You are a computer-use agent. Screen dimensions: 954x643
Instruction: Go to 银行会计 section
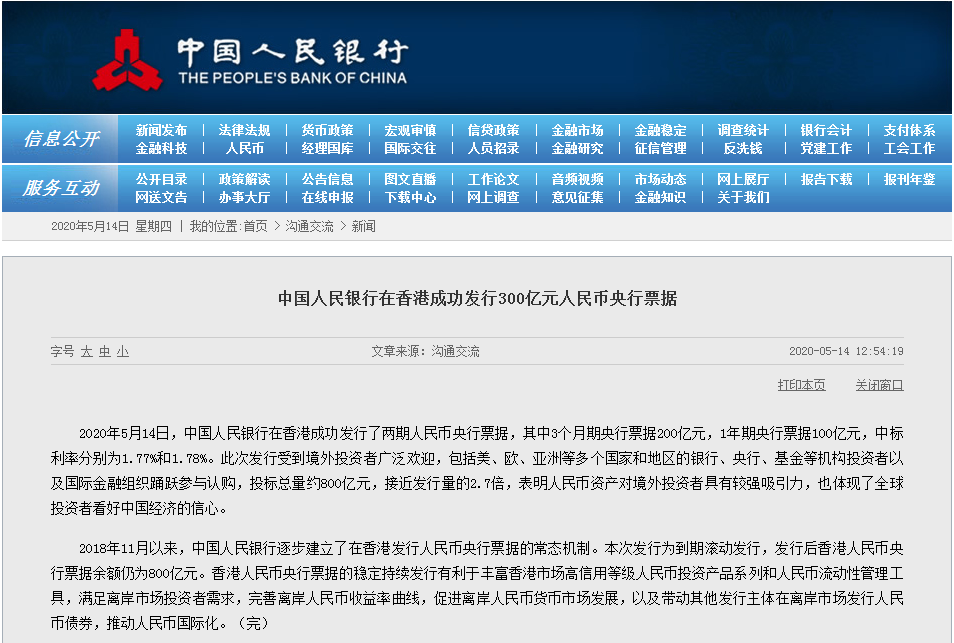coord(826,130)
